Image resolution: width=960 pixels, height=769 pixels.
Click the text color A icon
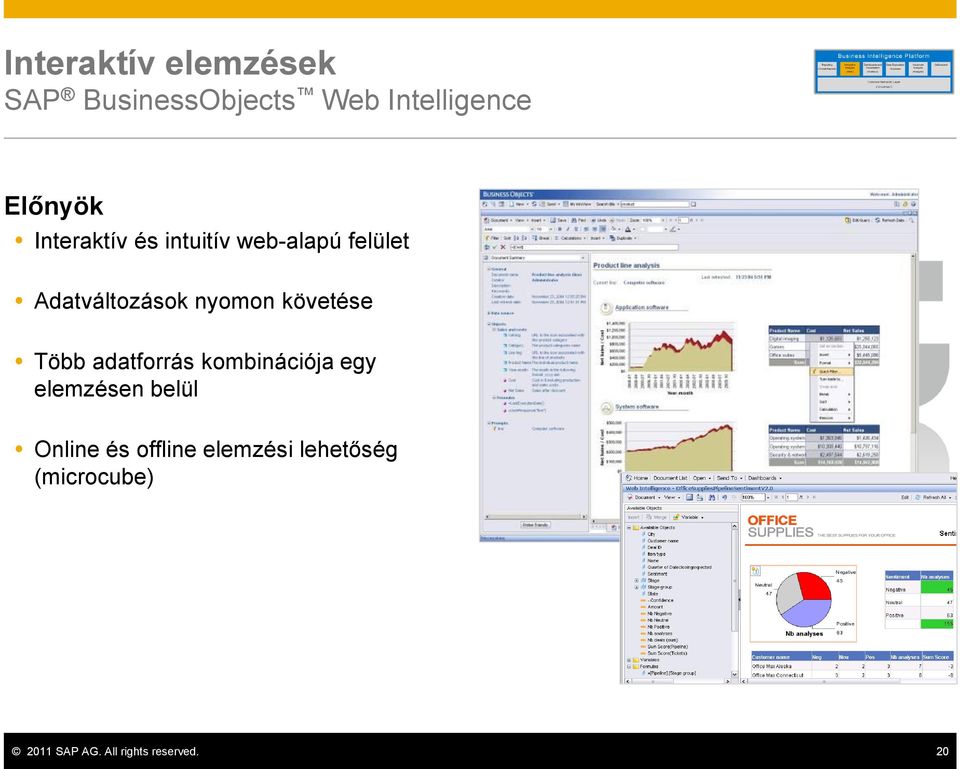point(628,230)
